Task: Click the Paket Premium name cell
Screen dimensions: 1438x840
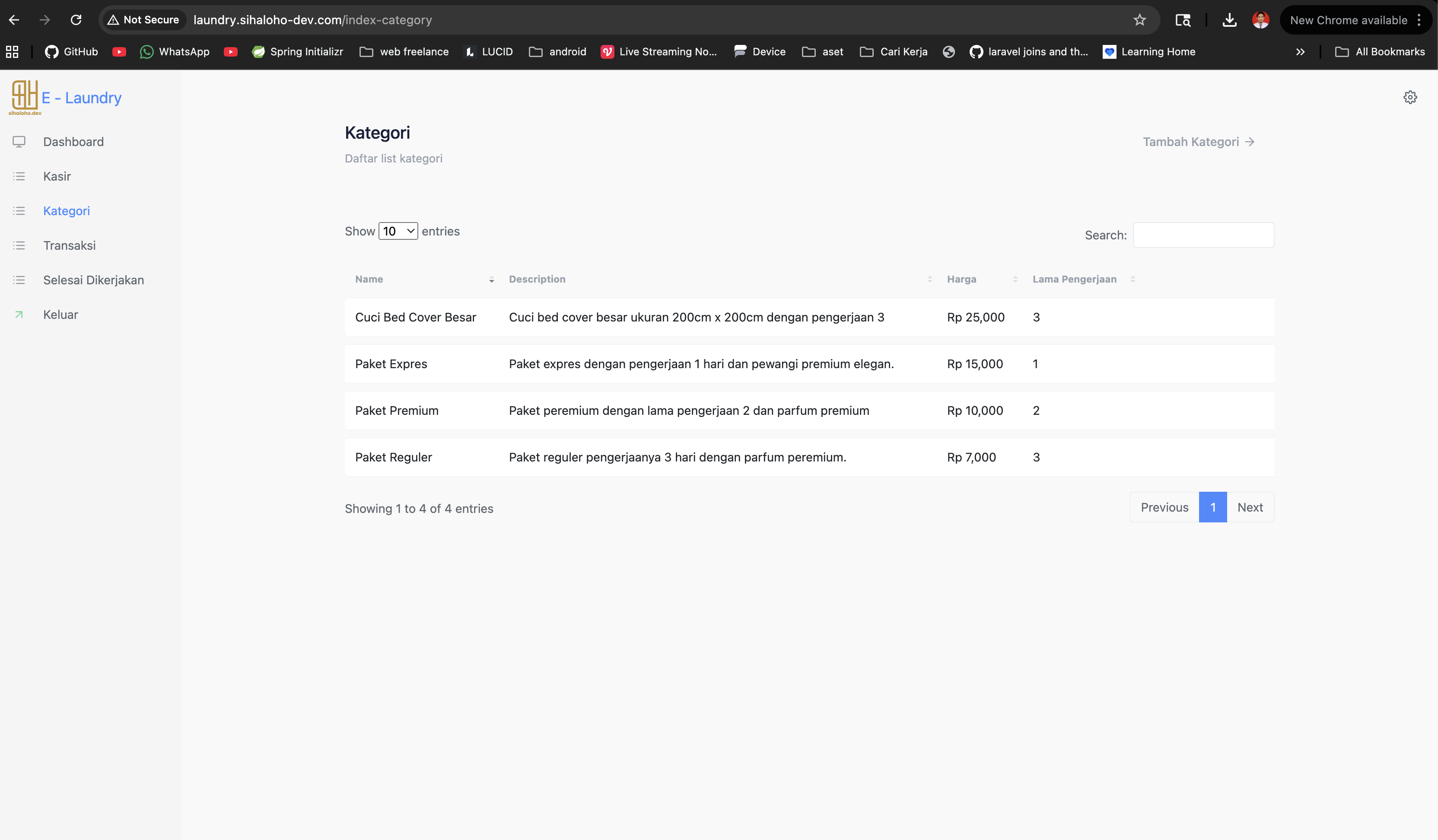Action: tap(397, 411)
